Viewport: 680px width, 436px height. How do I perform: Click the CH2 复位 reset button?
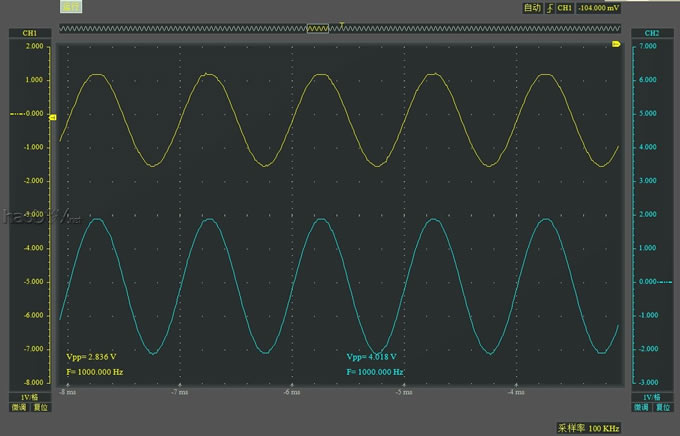[x=662, y=407]
